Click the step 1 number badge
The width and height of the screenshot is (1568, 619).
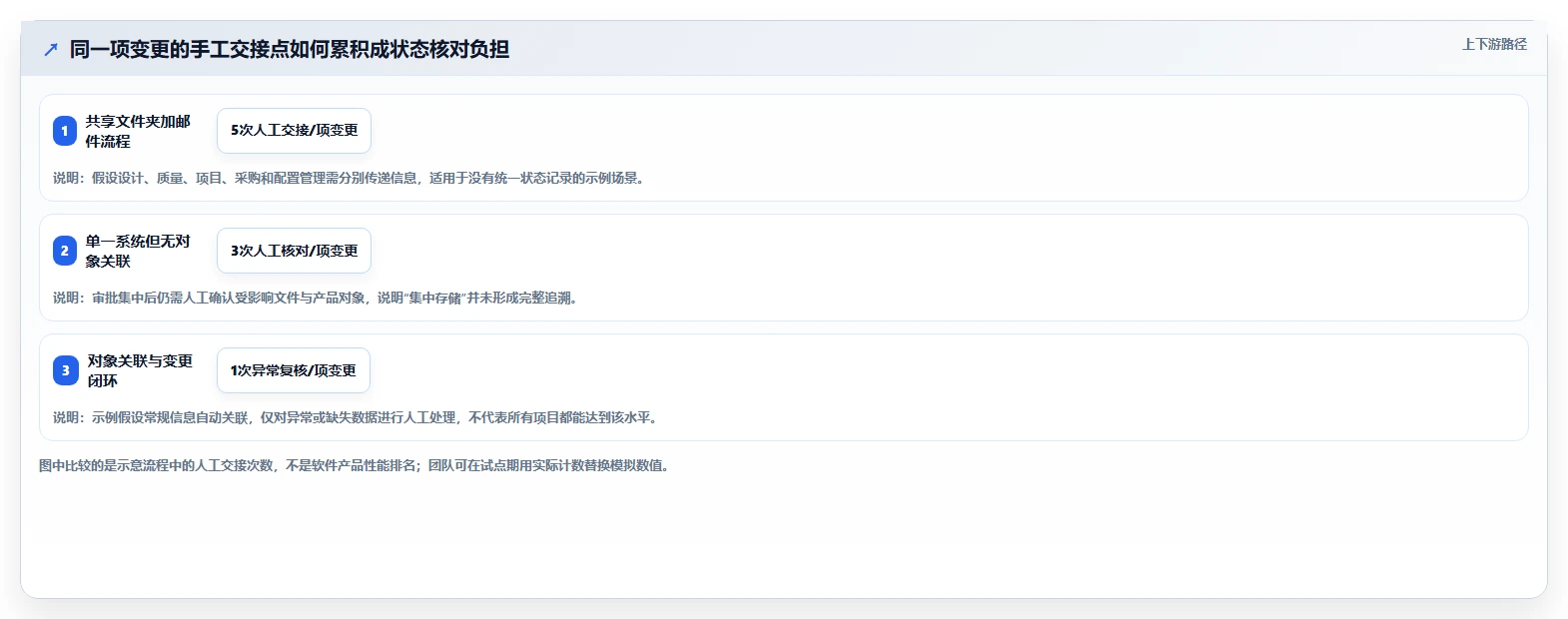click(x=65, y=131)
